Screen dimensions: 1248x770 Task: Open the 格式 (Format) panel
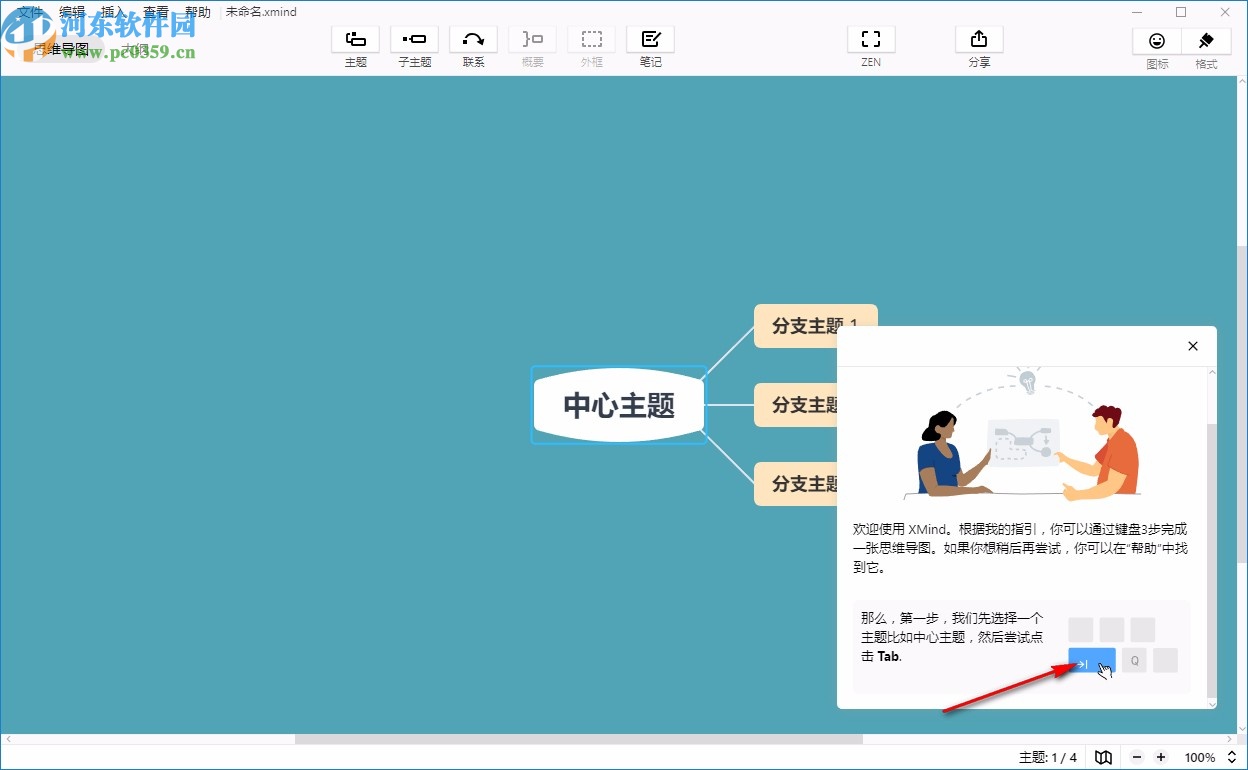click(x=1205, y=44)
